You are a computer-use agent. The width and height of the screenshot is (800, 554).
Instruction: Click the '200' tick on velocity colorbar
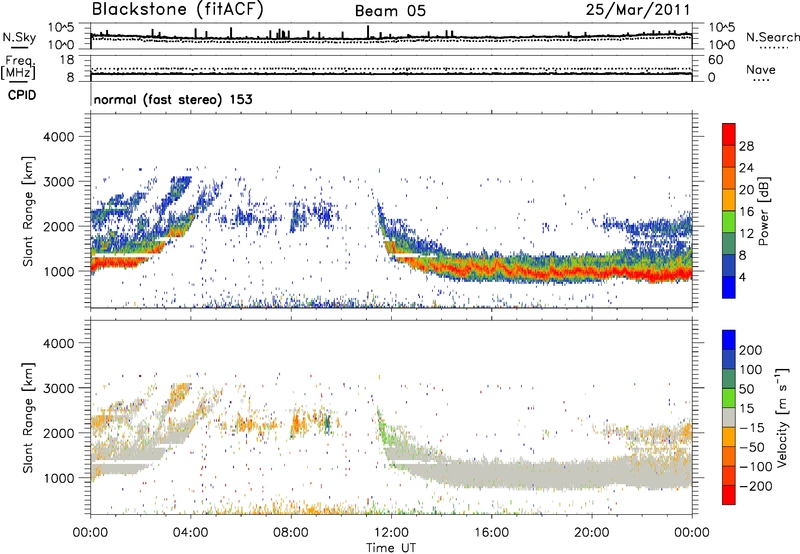[751, 350]
